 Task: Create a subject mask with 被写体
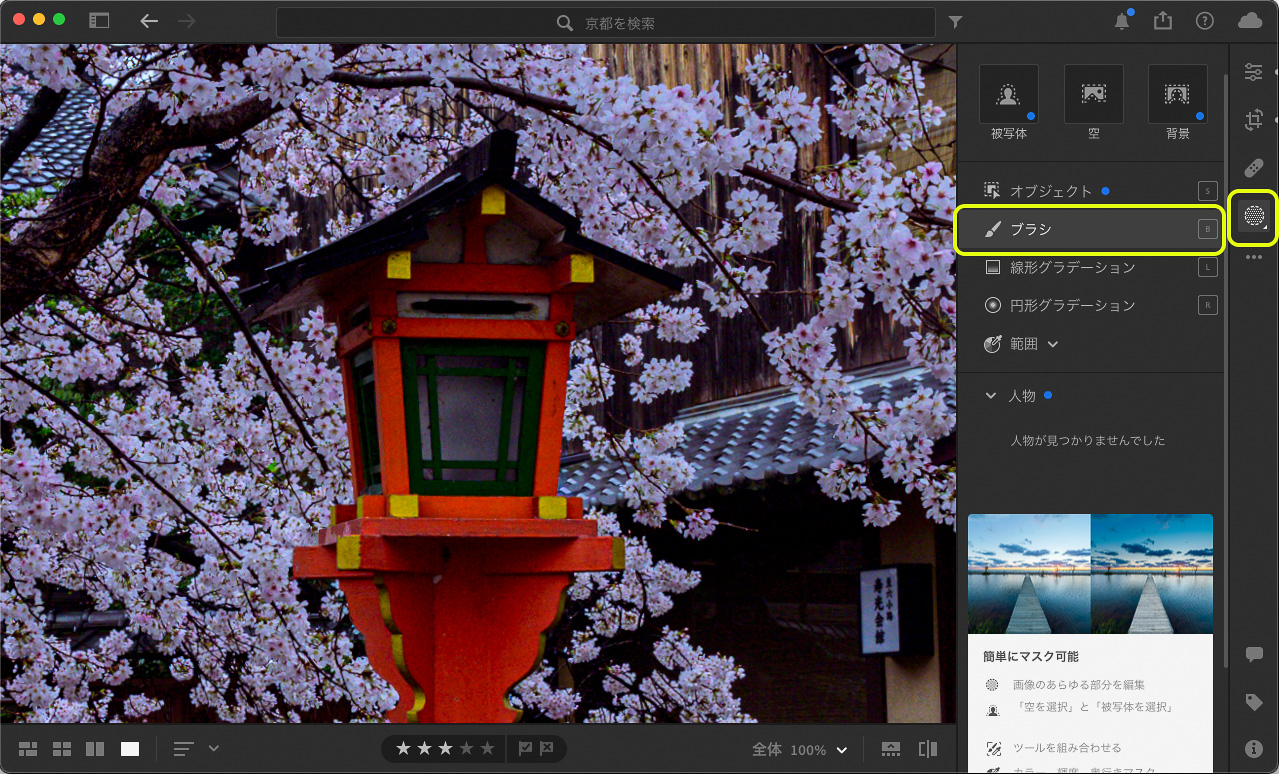[x=1008, y=95]
